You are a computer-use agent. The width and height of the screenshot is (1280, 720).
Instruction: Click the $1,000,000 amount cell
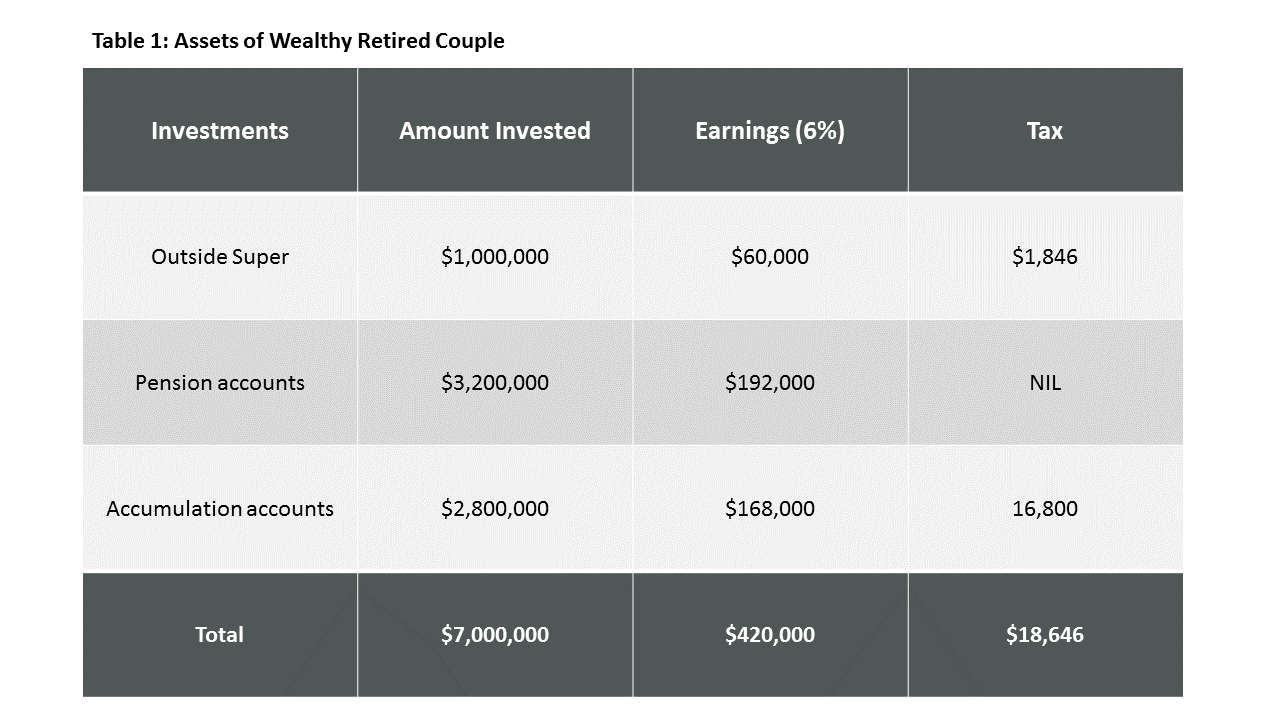click(495, 257)
